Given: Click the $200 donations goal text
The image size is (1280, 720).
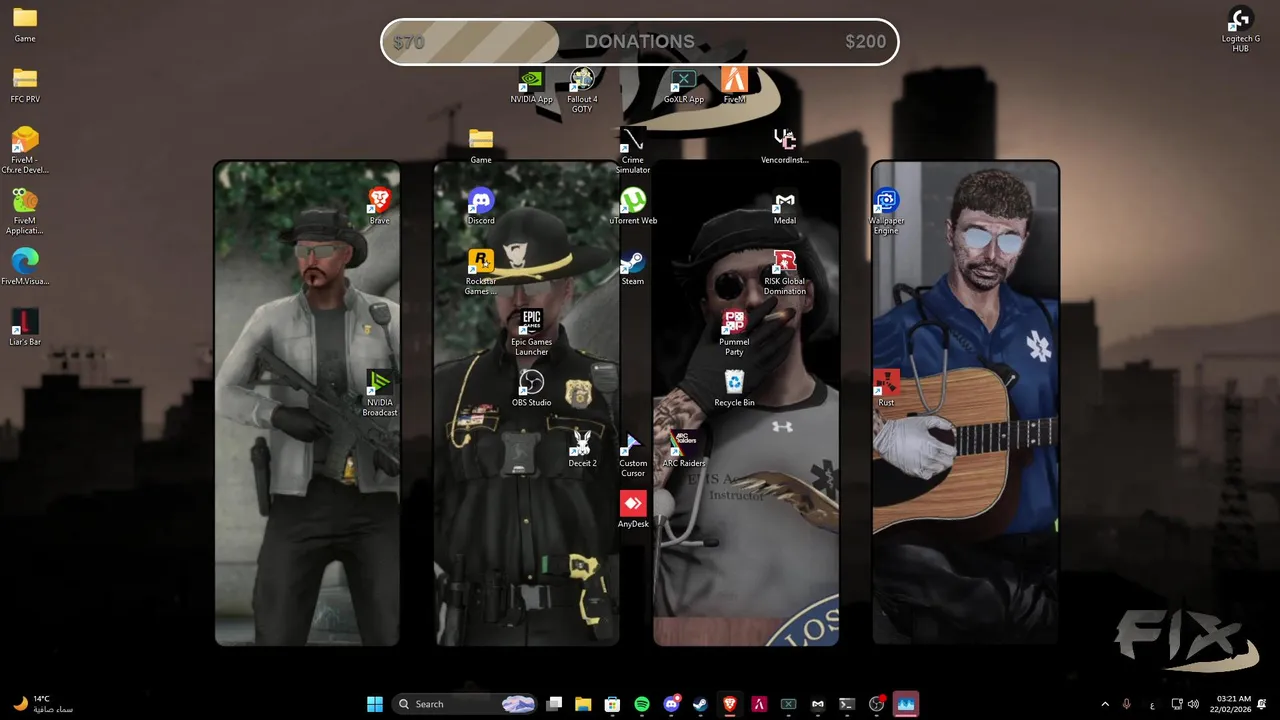Looking at the screenshot, I should [865, 42].
